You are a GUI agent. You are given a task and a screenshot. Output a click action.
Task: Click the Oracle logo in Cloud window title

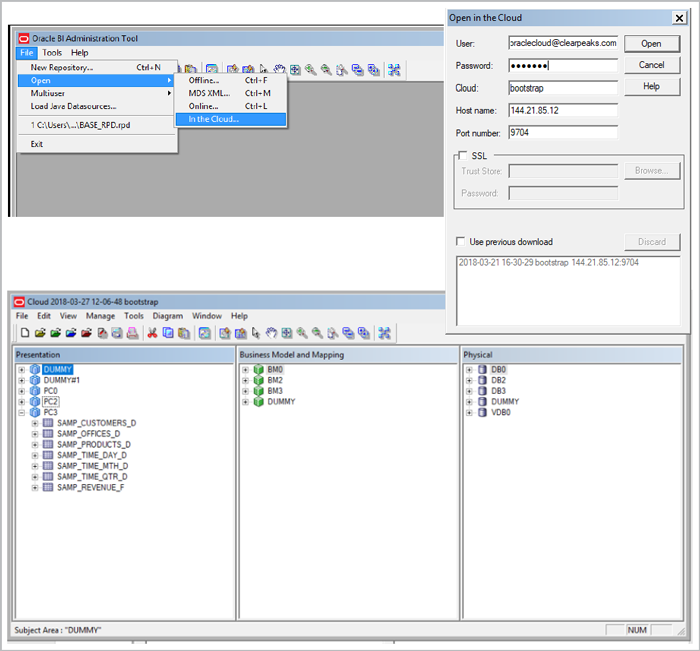click(19, 302)
